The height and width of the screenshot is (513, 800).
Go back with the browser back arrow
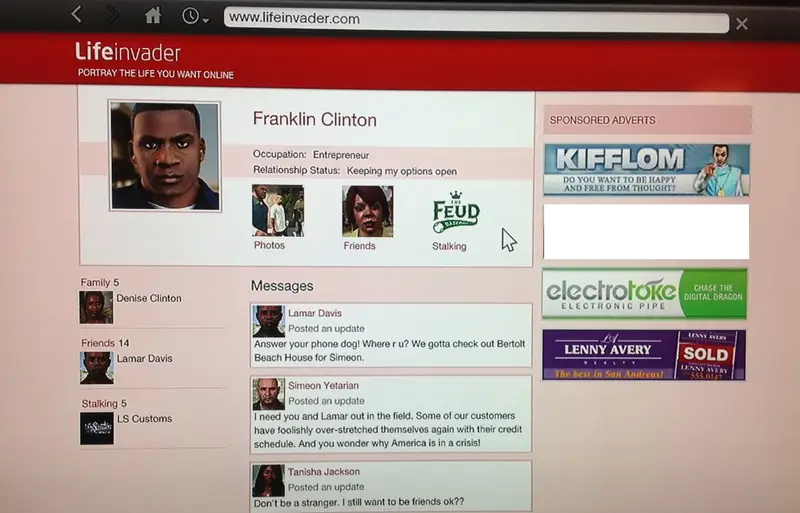pyautogui.click(x=77, y=14)
